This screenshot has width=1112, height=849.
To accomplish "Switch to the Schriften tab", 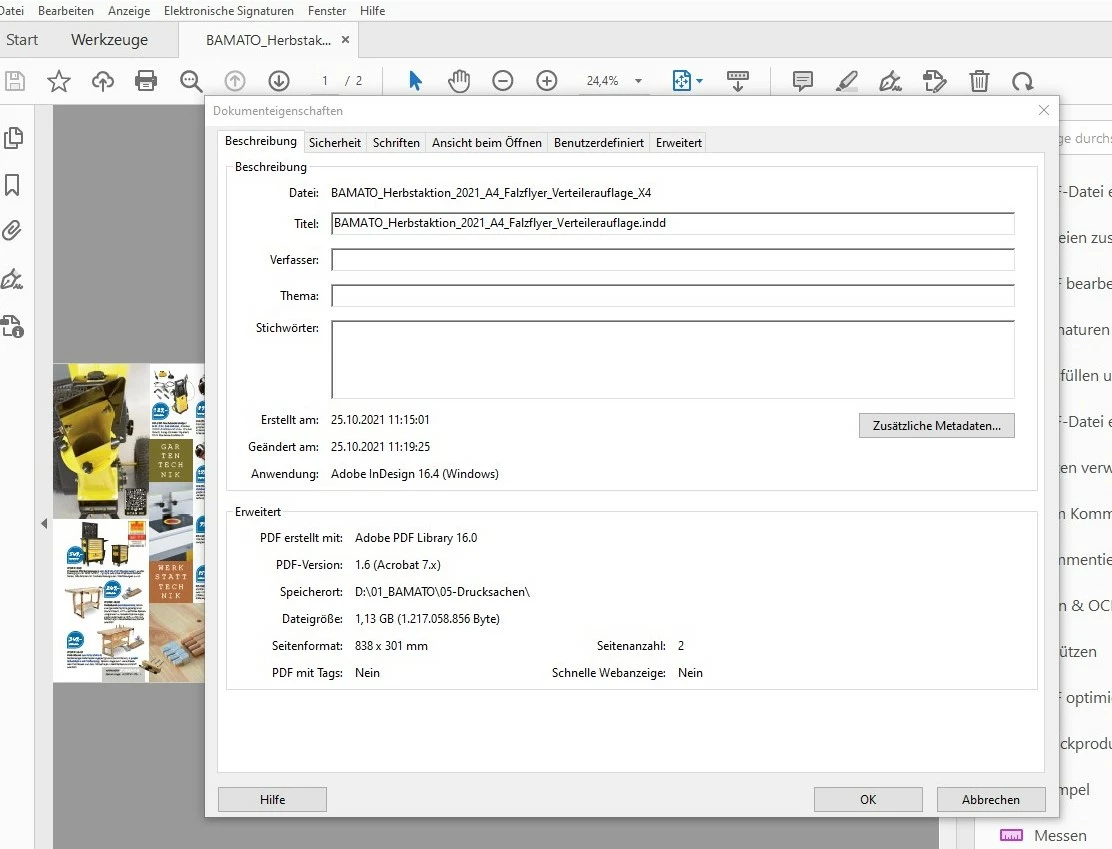I will point(396,143).
